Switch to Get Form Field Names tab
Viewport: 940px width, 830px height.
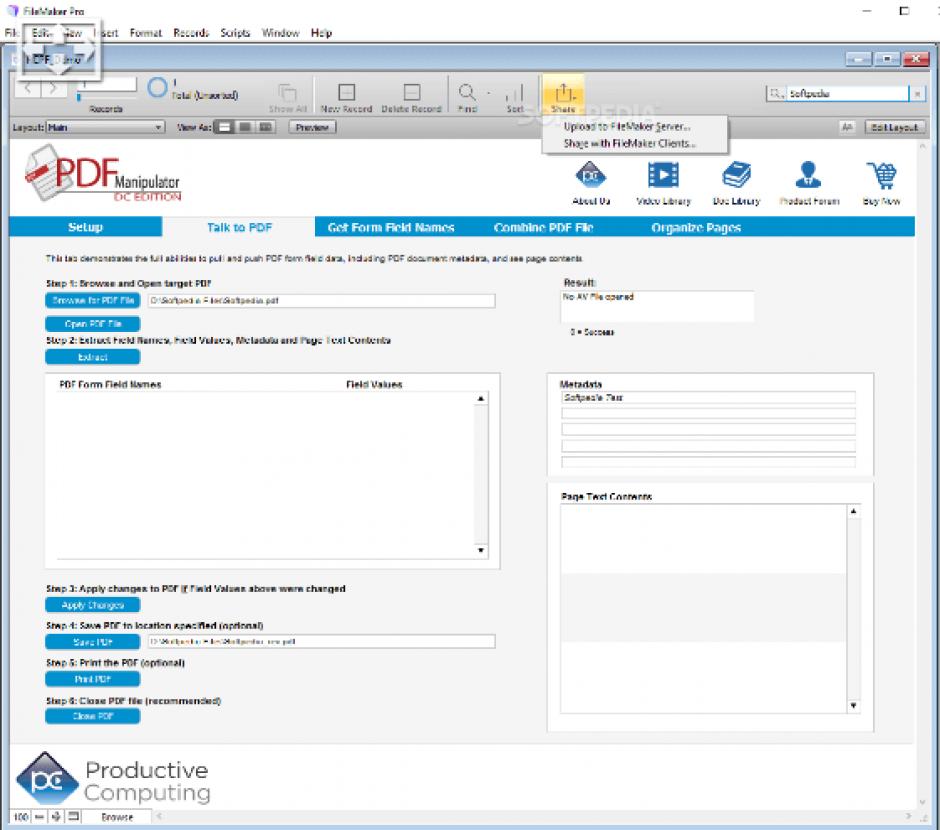[x=391, y=227]
